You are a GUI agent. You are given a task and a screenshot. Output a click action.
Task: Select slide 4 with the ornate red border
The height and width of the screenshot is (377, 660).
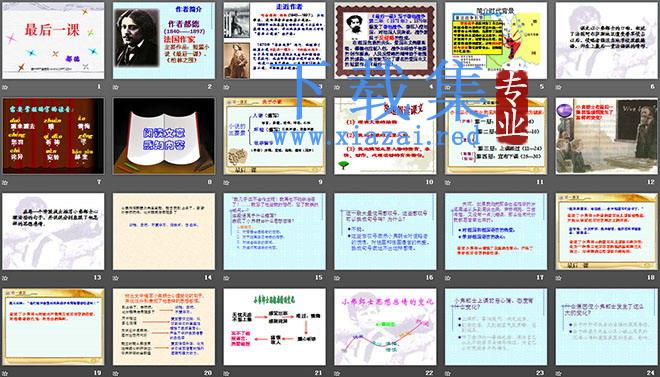385,41
